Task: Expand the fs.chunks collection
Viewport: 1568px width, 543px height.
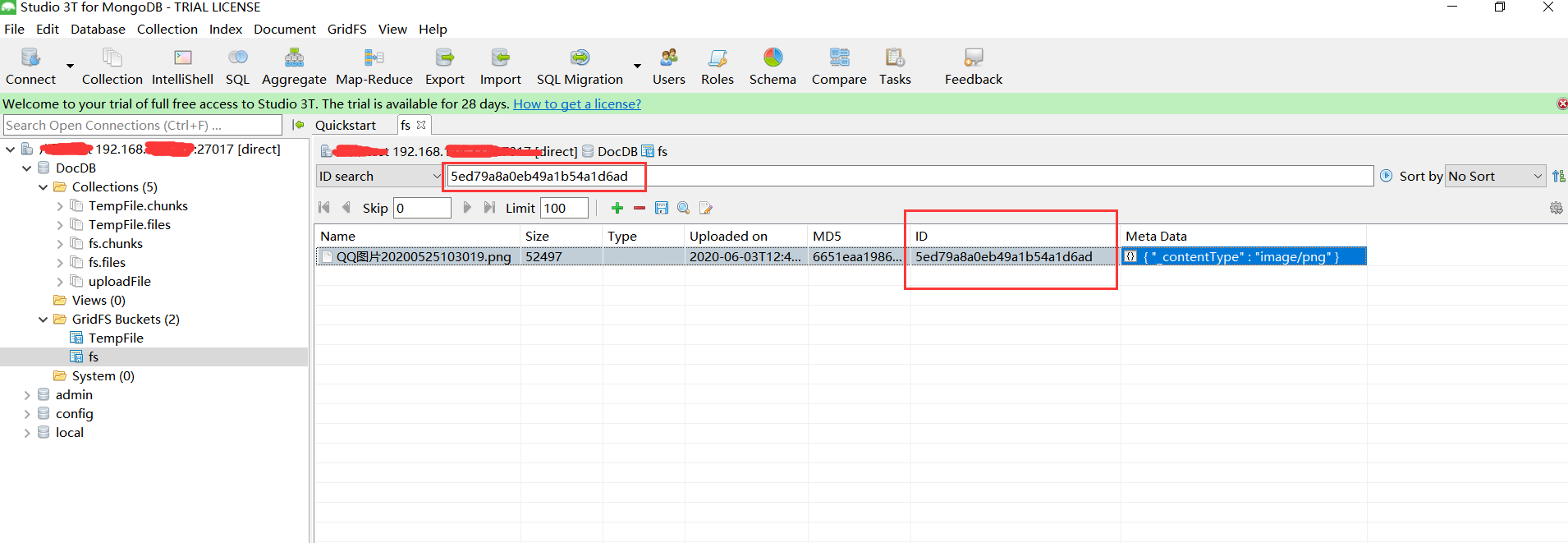Action: point(60,243)
